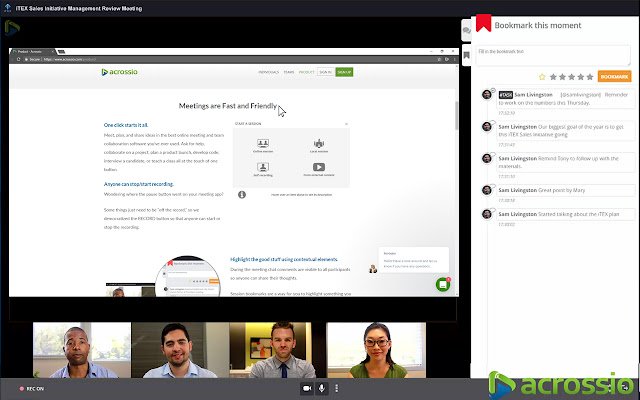The height and width of the screenshot is (400, 640).
Task: Click the info icon below session options
Action: (x=242, y=195)
